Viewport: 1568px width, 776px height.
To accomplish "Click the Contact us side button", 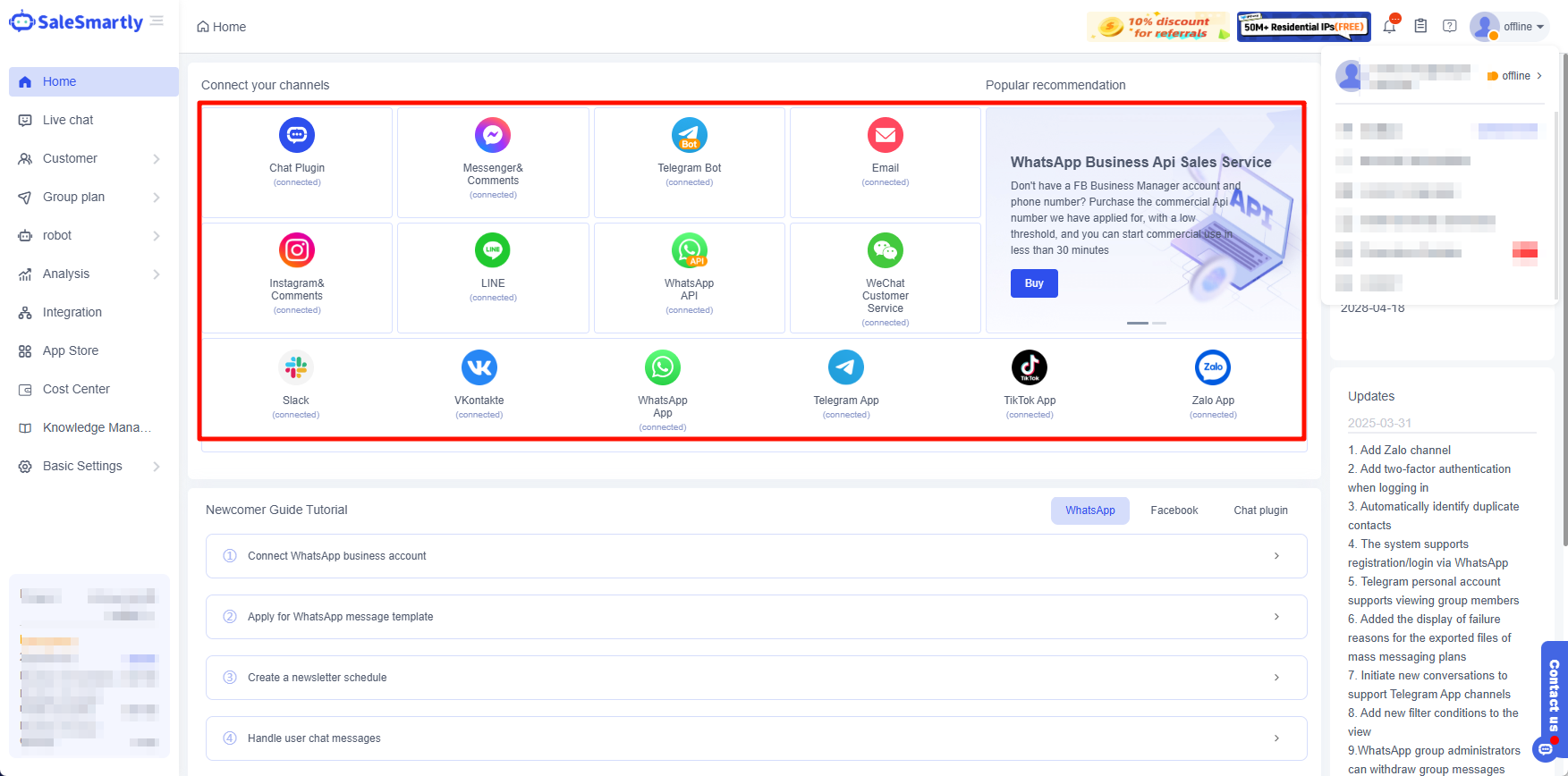I will point(1554,695).
